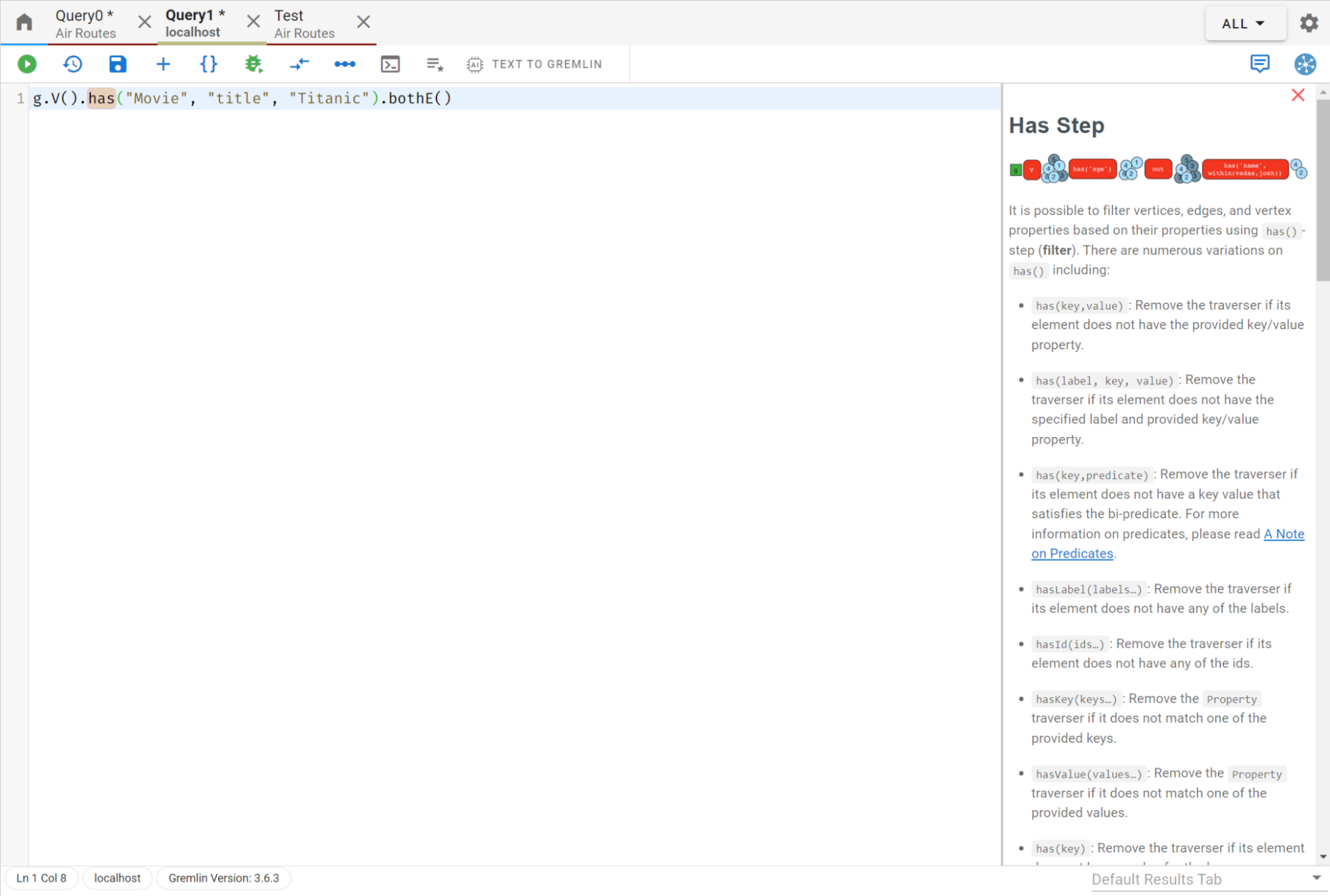Click the hasId(ids…) code snippet
1330x896 pixels.
point(1070,644)
